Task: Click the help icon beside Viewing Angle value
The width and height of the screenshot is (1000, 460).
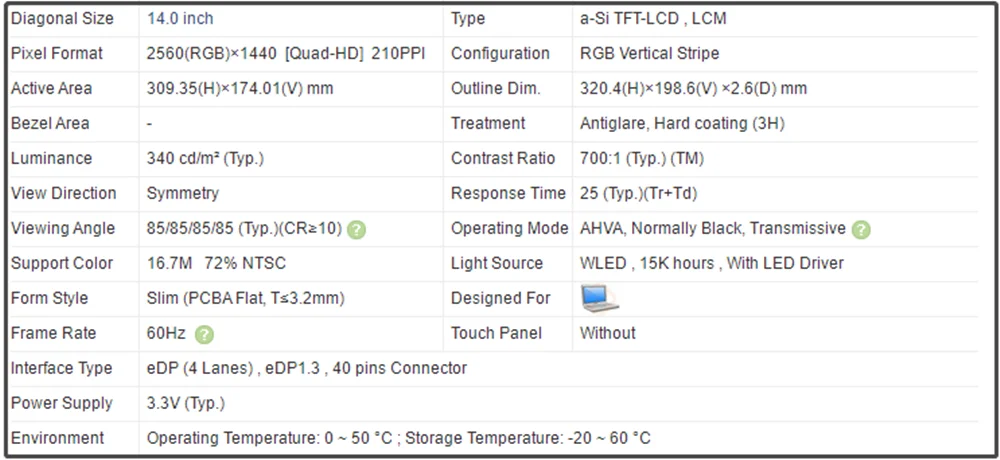Action: 357,229
